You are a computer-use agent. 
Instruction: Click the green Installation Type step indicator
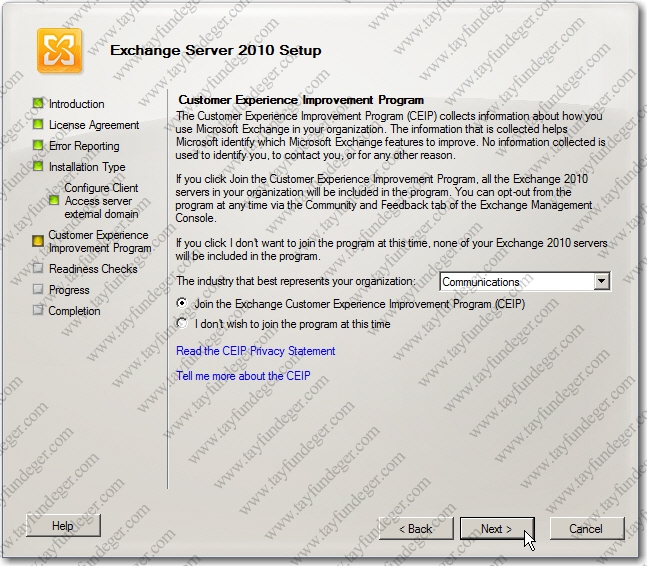point(38,166)
